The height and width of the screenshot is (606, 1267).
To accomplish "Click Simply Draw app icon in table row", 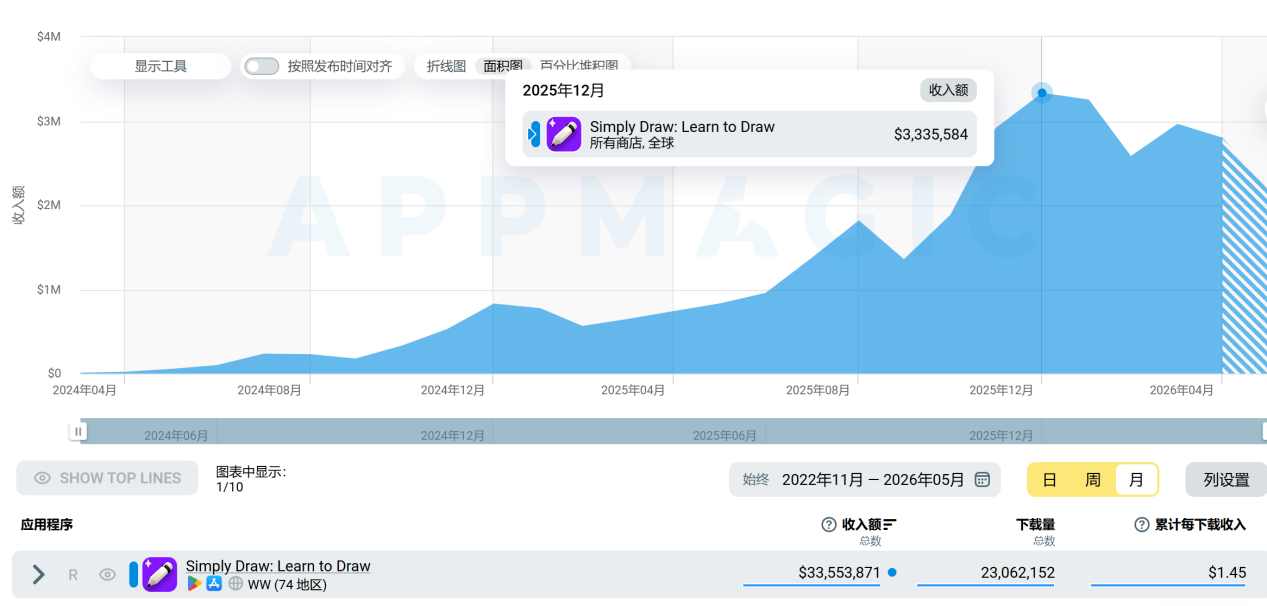I will point(159,574).
